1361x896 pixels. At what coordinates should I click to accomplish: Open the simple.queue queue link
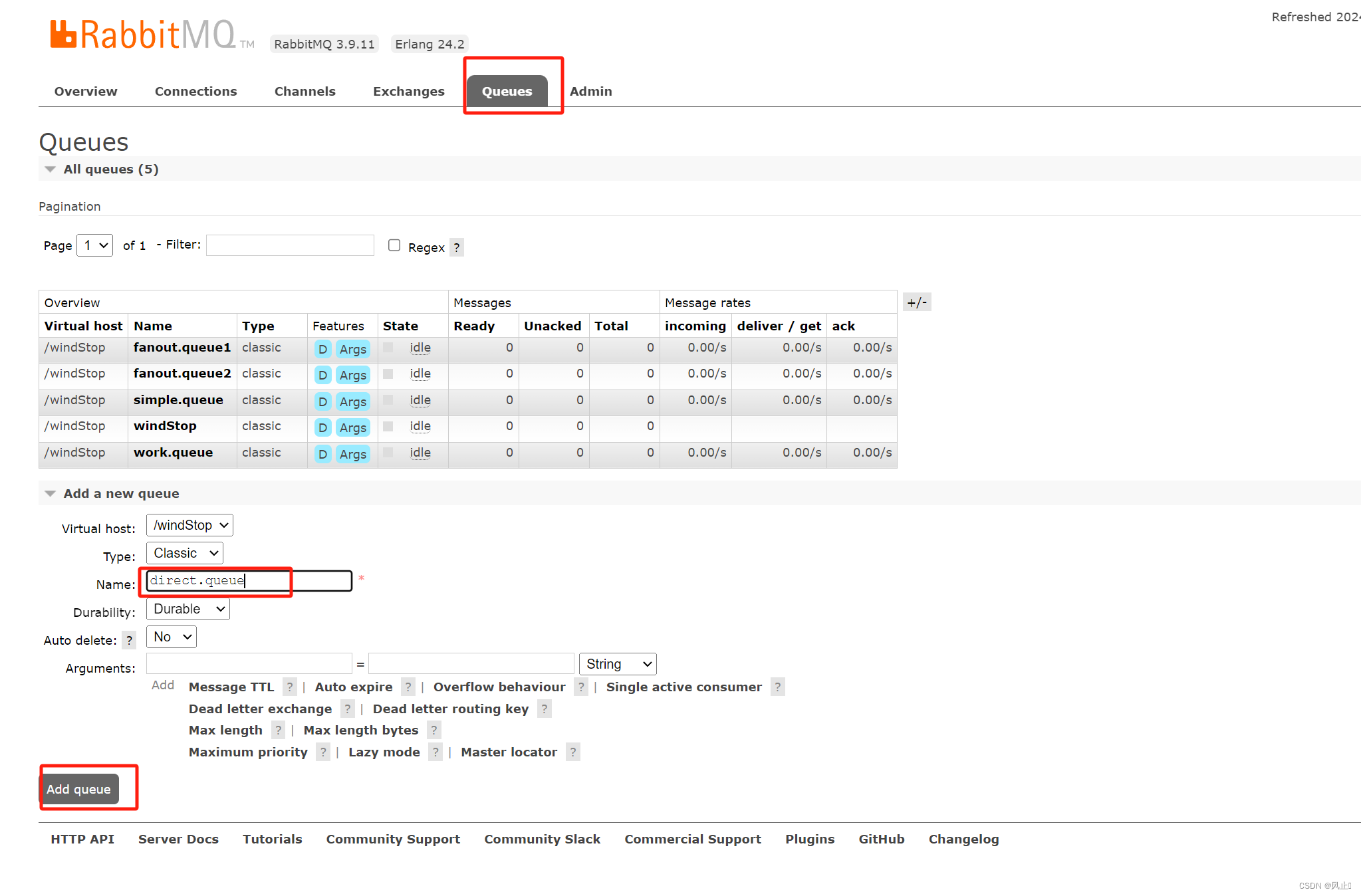[178, 399]
